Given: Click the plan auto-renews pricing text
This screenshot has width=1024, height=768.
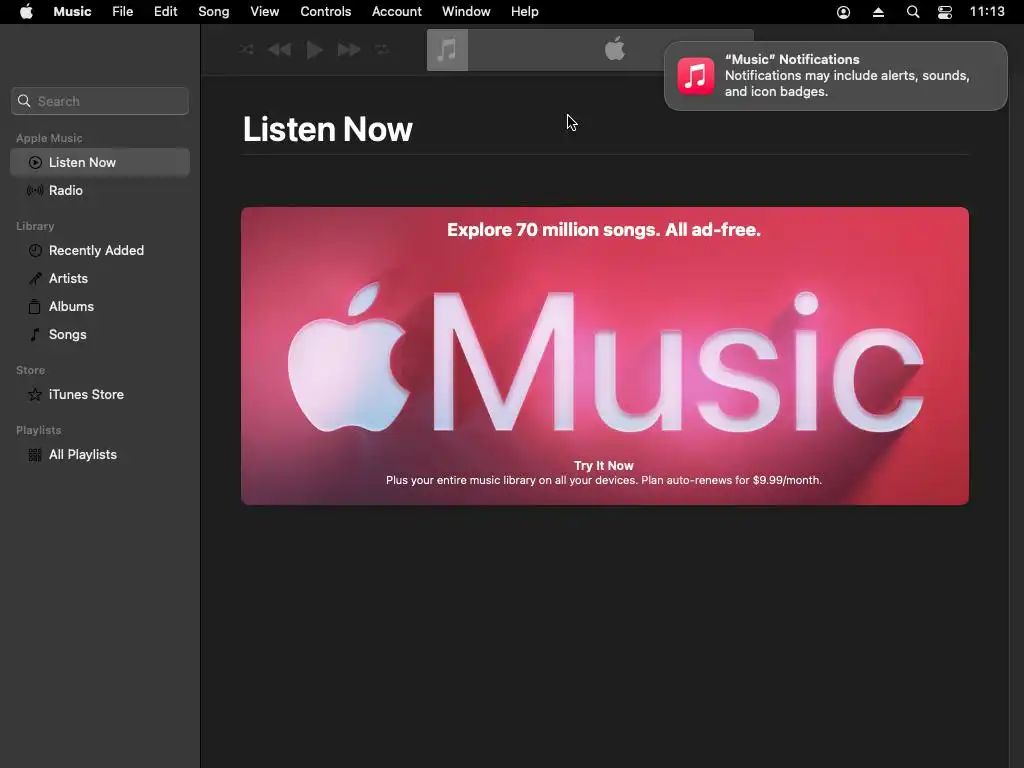Looking at the screenshot, I should 604,481.
